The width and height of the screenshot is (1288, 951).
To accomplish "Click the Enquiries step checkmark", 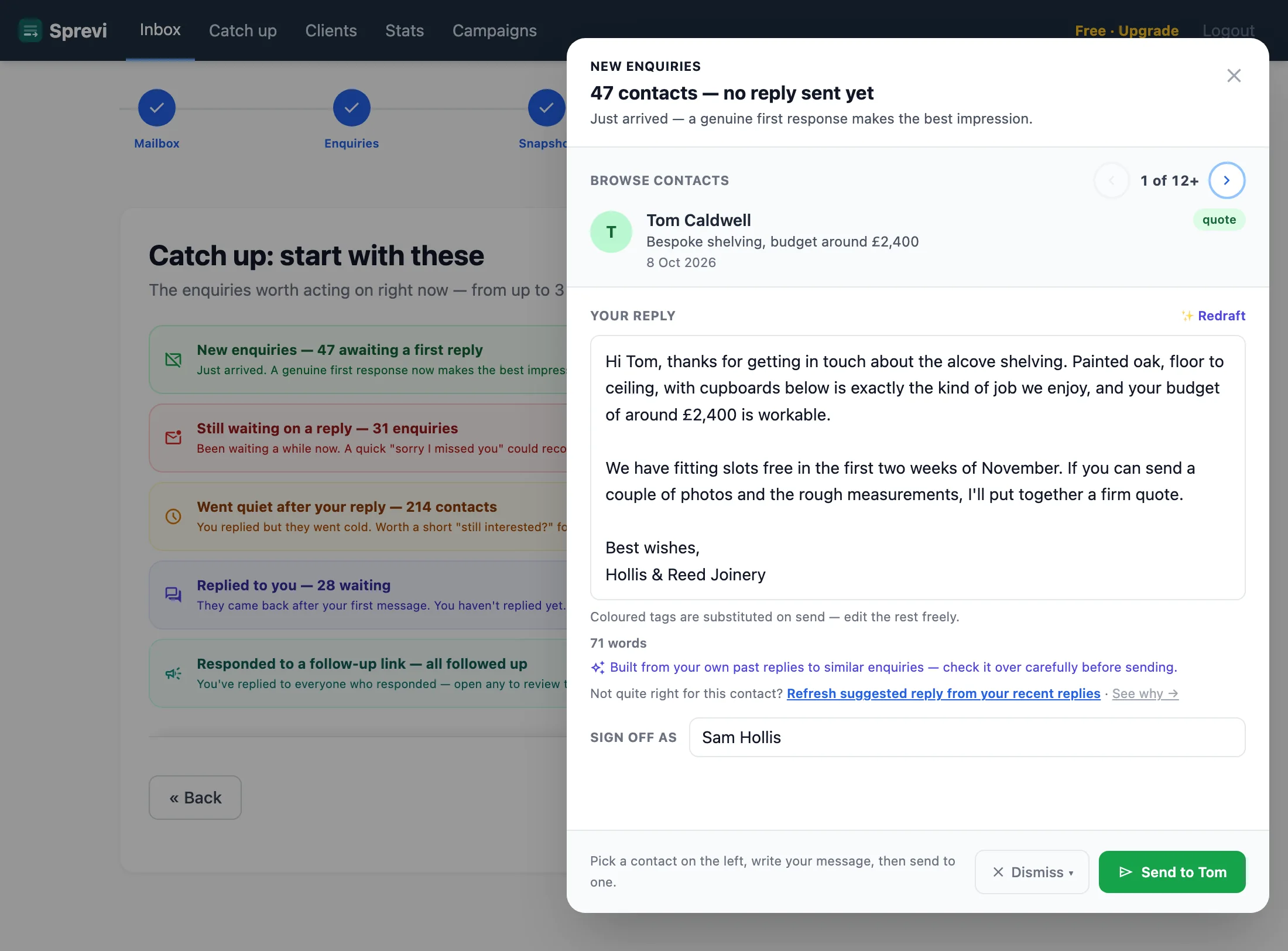I will 351,108.
